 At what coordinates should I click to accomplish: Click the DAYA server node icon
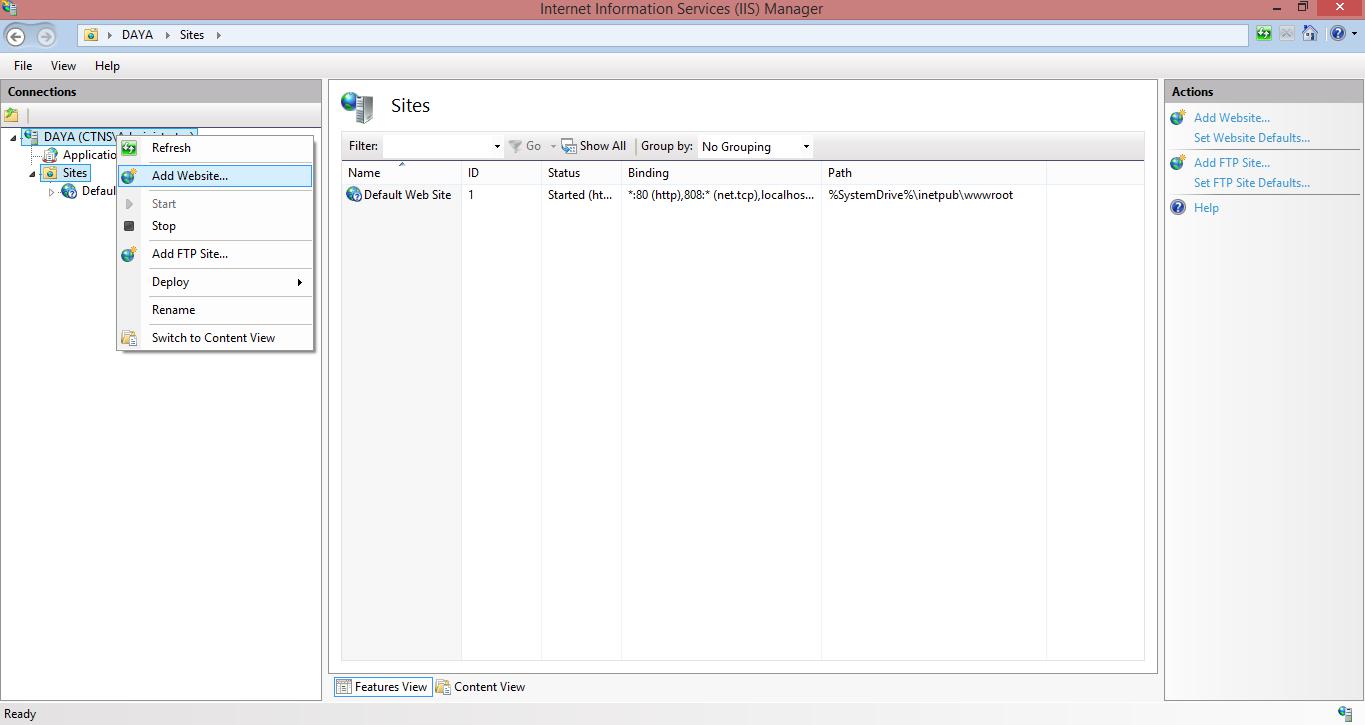pos(30,136)
